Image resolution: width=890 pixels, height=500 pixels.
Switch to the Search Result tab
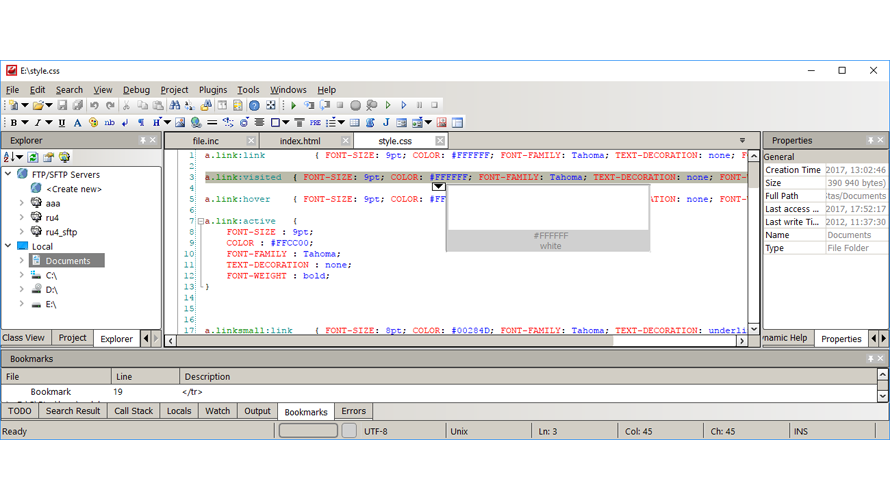pyautogui.click(x=73, y=411)
